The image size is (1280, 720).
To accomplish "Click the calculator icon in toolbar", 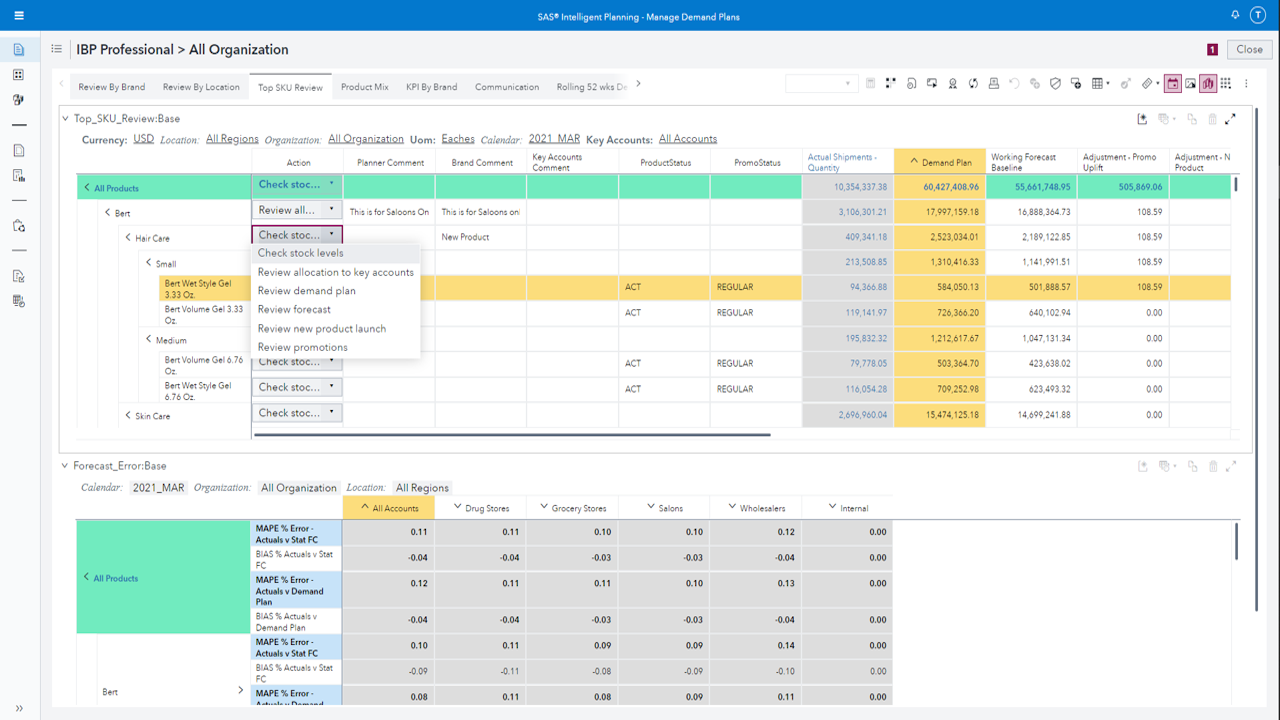I will 870,84.
